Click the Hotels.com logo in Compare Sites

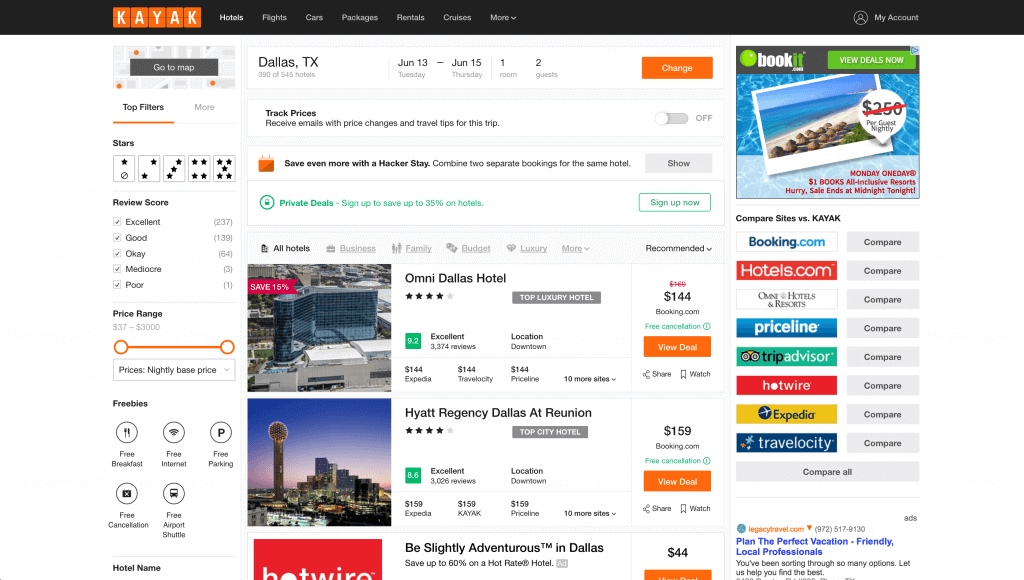point(786,270)
